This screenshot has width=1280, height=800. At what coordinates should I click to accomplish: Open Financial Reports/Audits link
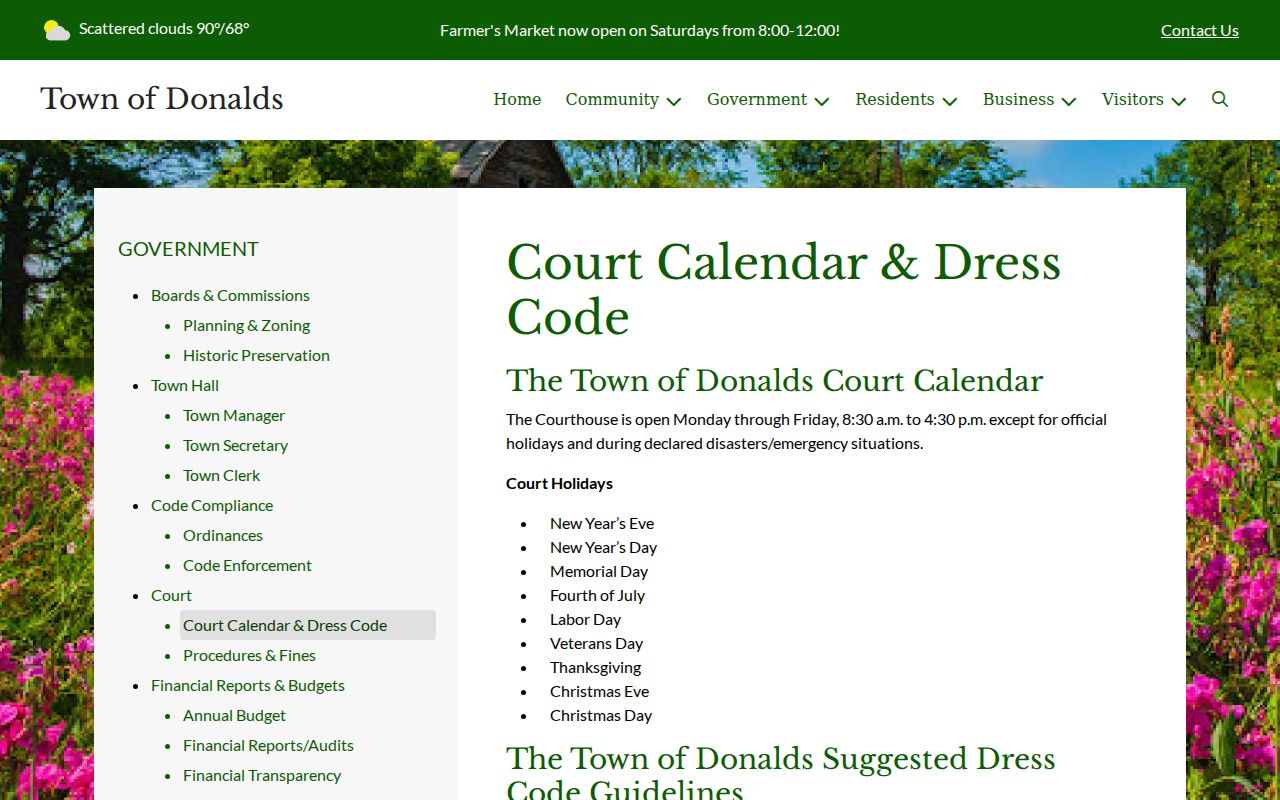[268, 745]
